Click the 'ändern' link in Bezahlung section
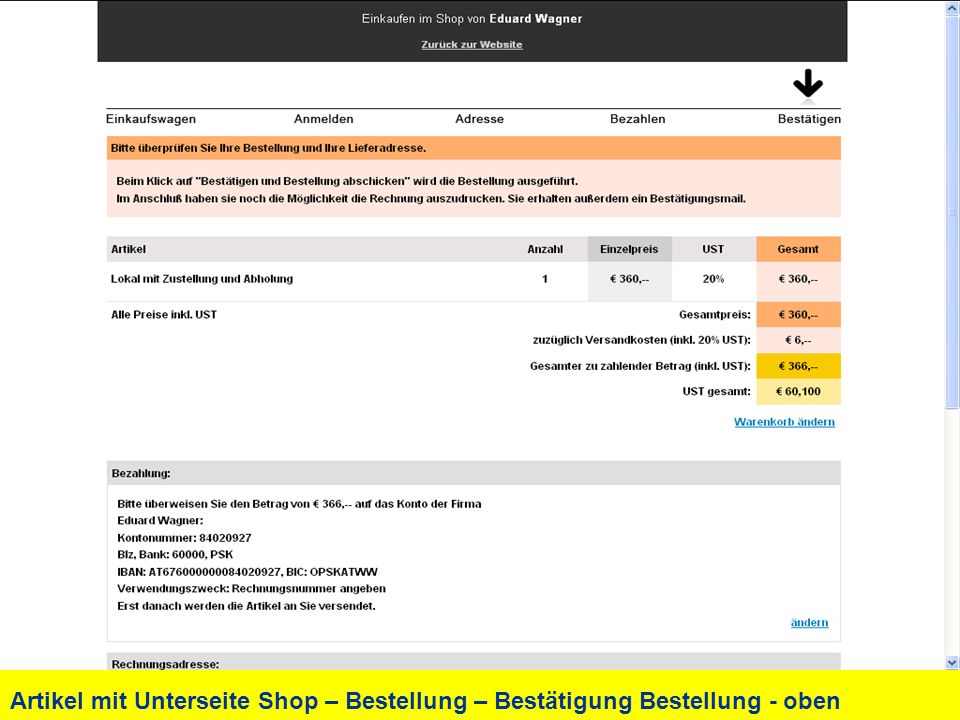960x720 pixels. point(809,623)
